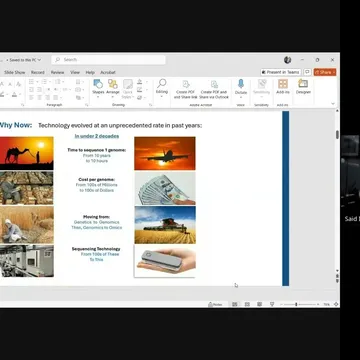Open the Sensitivity option
The image size is (360, 360).
[261, 87]
